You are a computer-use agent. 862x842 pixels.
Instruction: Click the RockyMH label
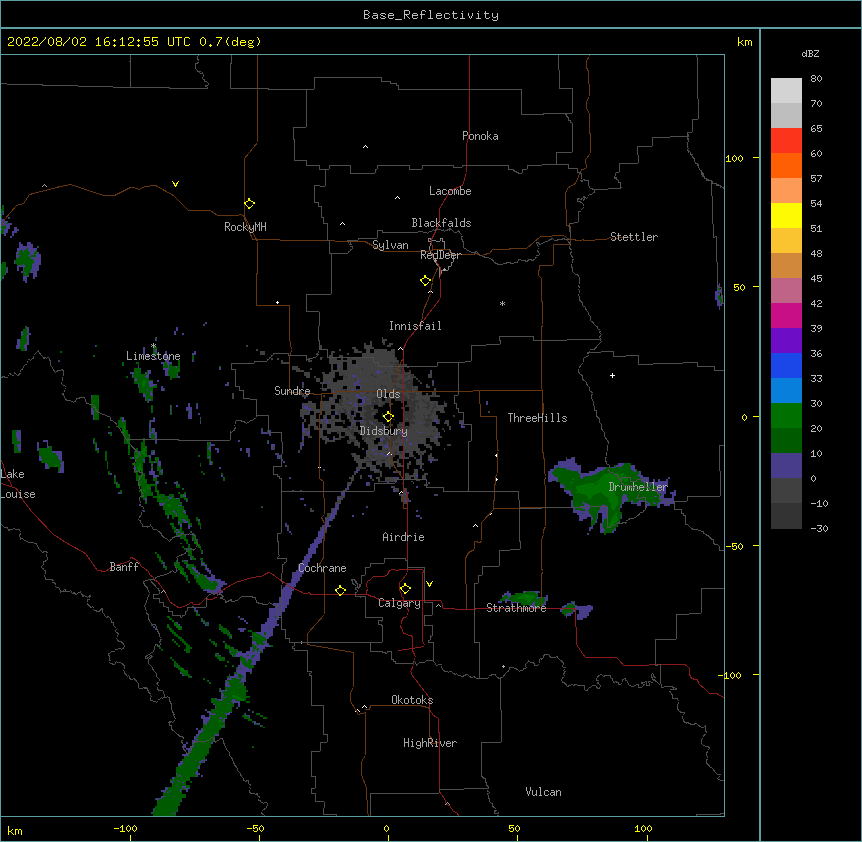tap(245, 227)
